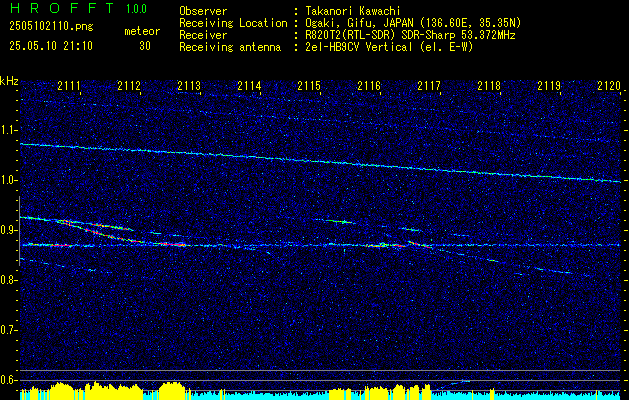Click the 1.0 kHz axis label
The width and height of the screenshot is (629, 400).
(8, 181)
